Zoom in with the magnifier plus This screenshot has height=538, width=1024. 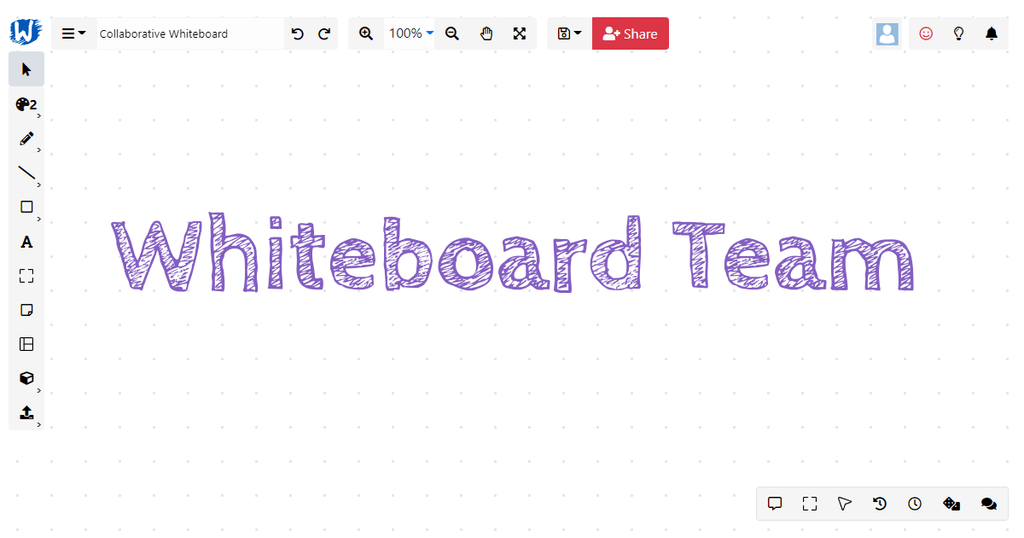[x=366, y=34]
